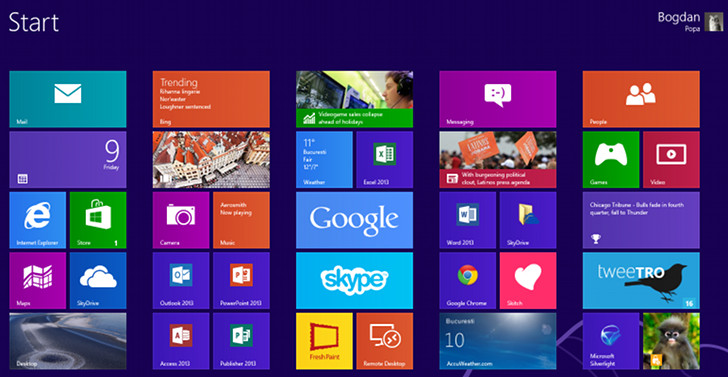728x377 pixels.
Task: Open the AccuWeather.com tile
Action: pyautogui.click(x=498, y=341)
